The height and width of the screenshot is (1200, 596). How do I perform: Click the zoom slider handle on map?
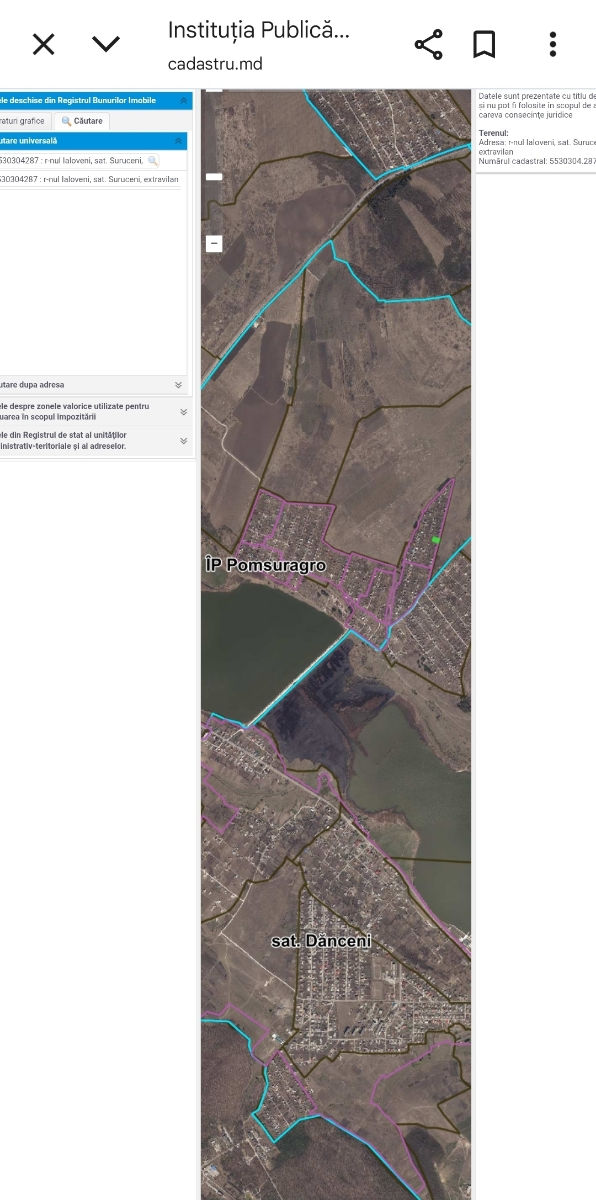tap(214, 176)
